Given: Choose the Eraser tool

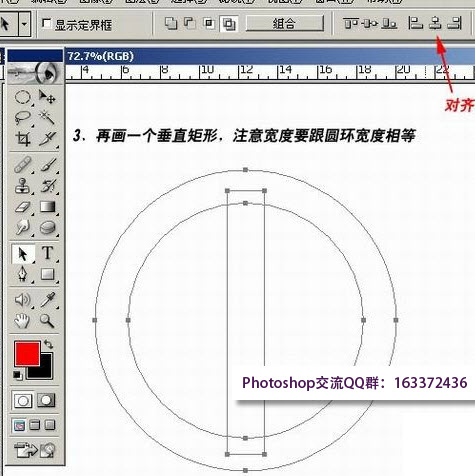Looking at the screenshot, I should pyautogui.click(x=22, y=207).
